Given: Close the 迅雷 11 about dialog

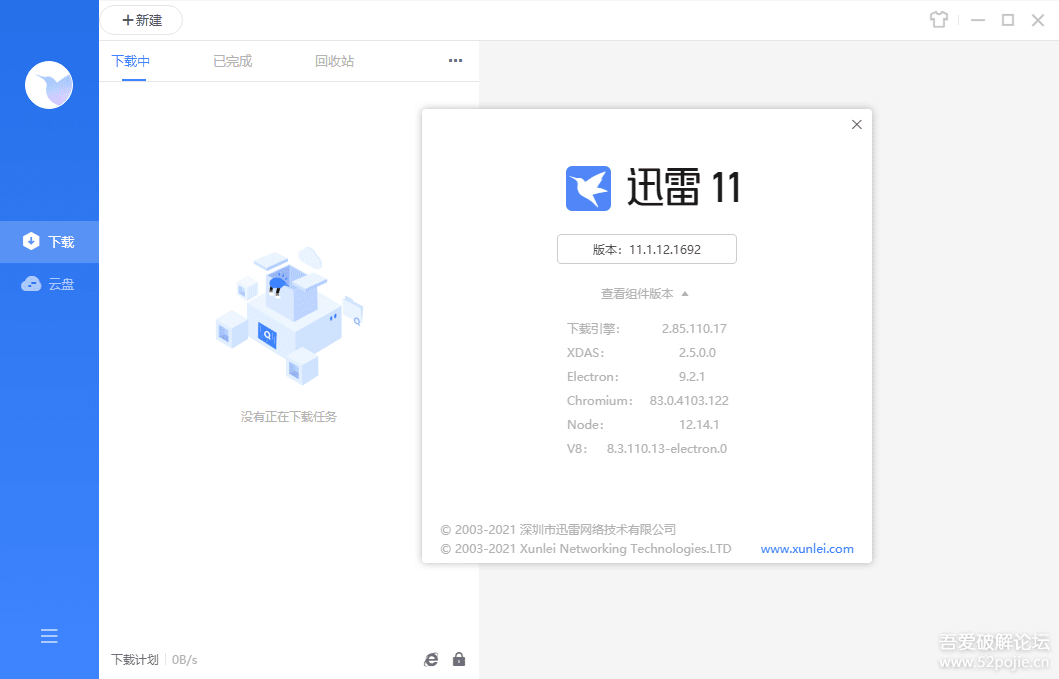Looking at the screenshot, I should pyautogui.click(x=856, y=124).
